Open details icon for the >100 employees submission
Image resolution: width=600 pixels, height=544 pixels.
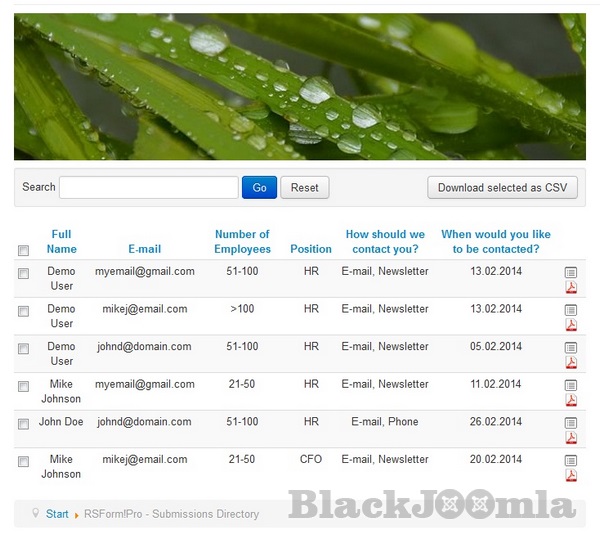pyautogui.click(x=571, y=310)
